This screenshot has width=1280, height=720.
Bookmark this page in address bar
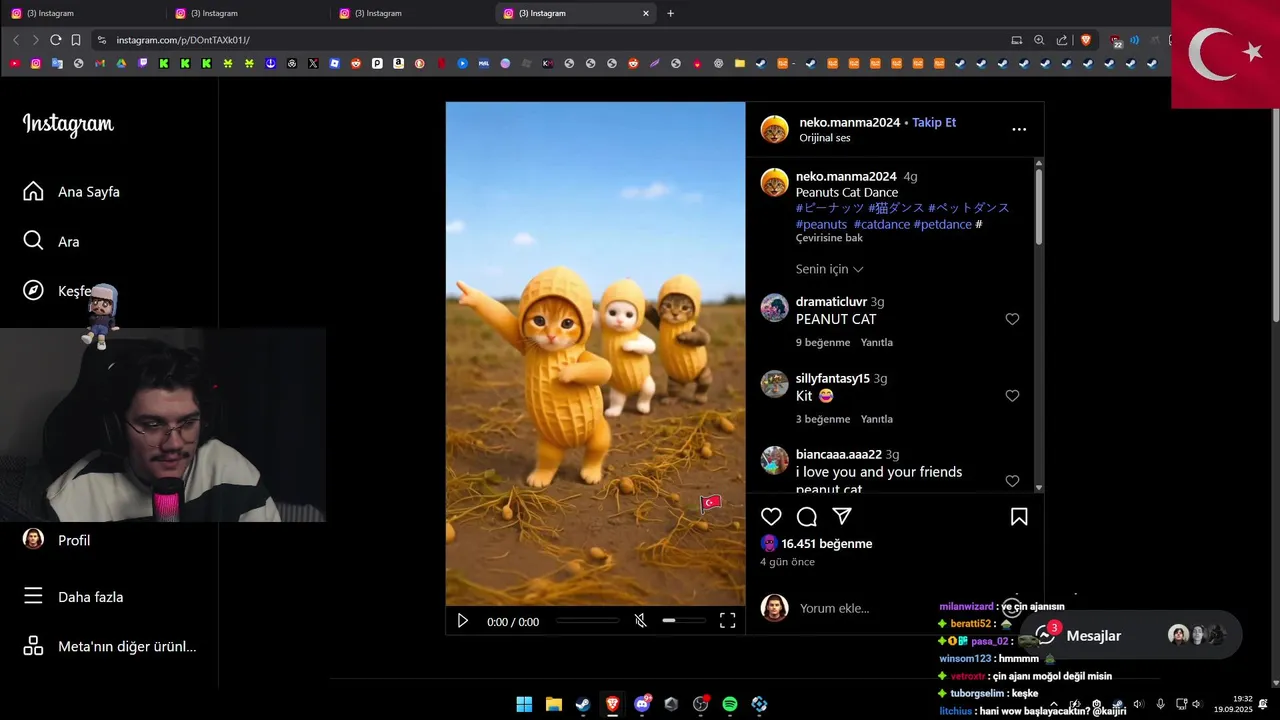coord(76,40)
